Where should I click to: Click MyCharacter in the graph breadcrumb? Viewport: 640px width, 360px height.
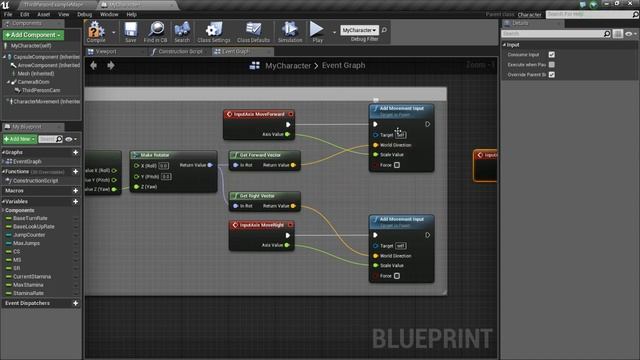coord(288,65)
